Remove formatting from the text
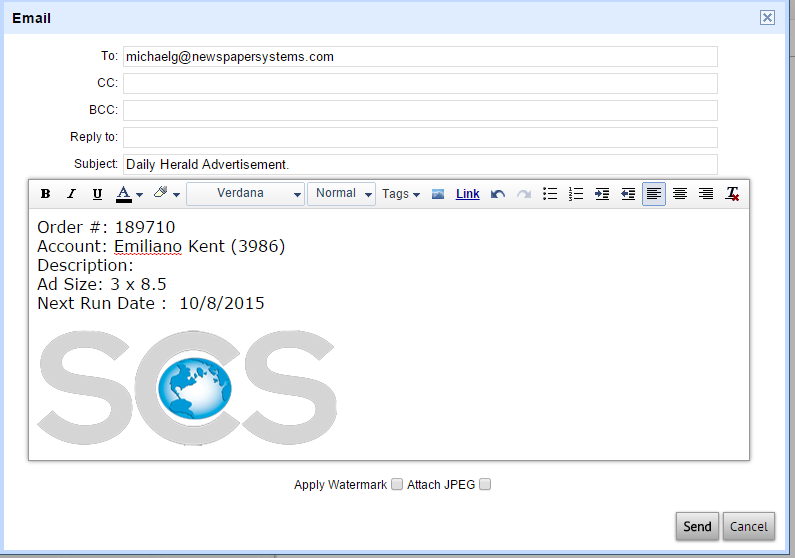The height and width of the screenshot is (558, 795). point(732,194)
